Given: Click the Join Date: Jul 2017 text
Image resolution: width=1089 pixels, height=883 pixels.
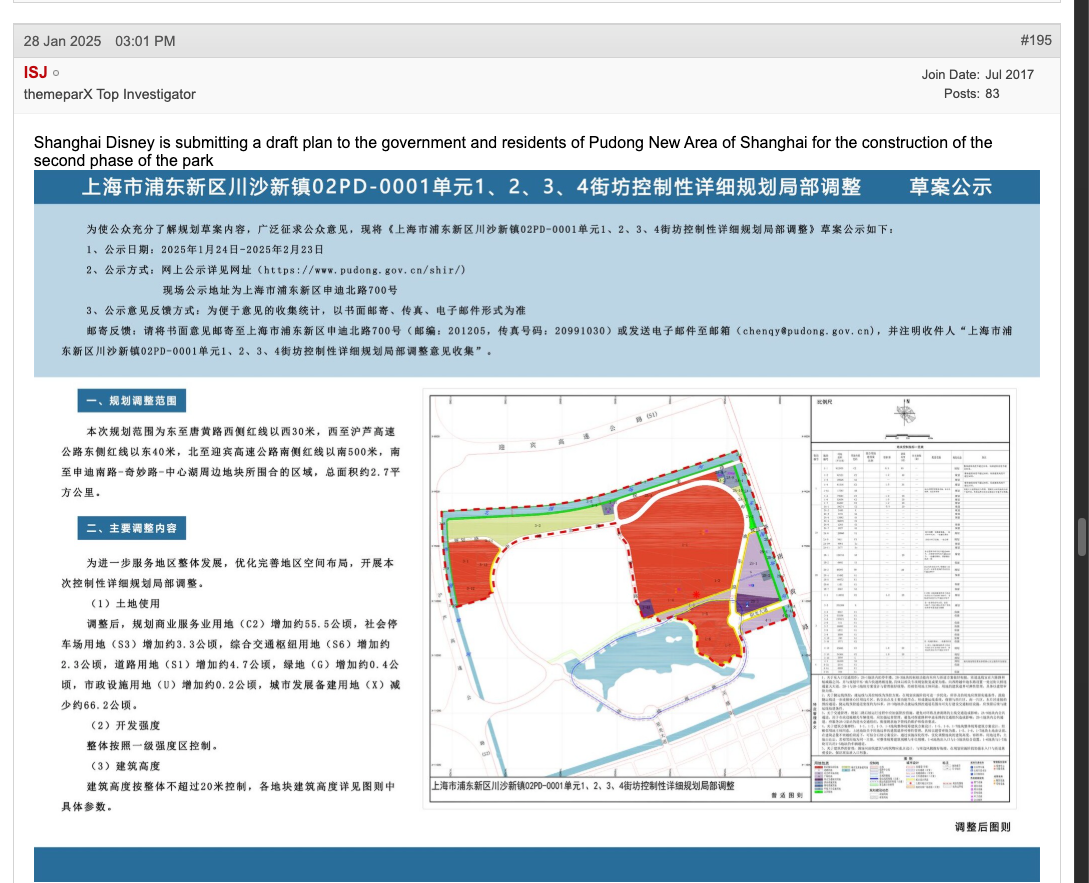Looking at the screenshot, I should (977, 74).
